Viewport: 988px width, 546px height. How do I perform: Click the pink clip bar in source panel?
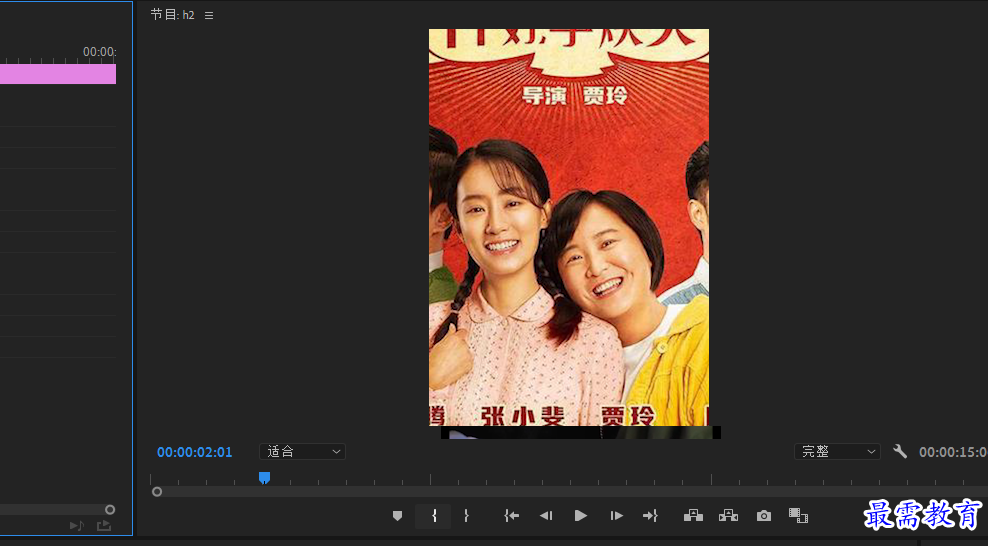pyautogui.click(x=58, y=74)
